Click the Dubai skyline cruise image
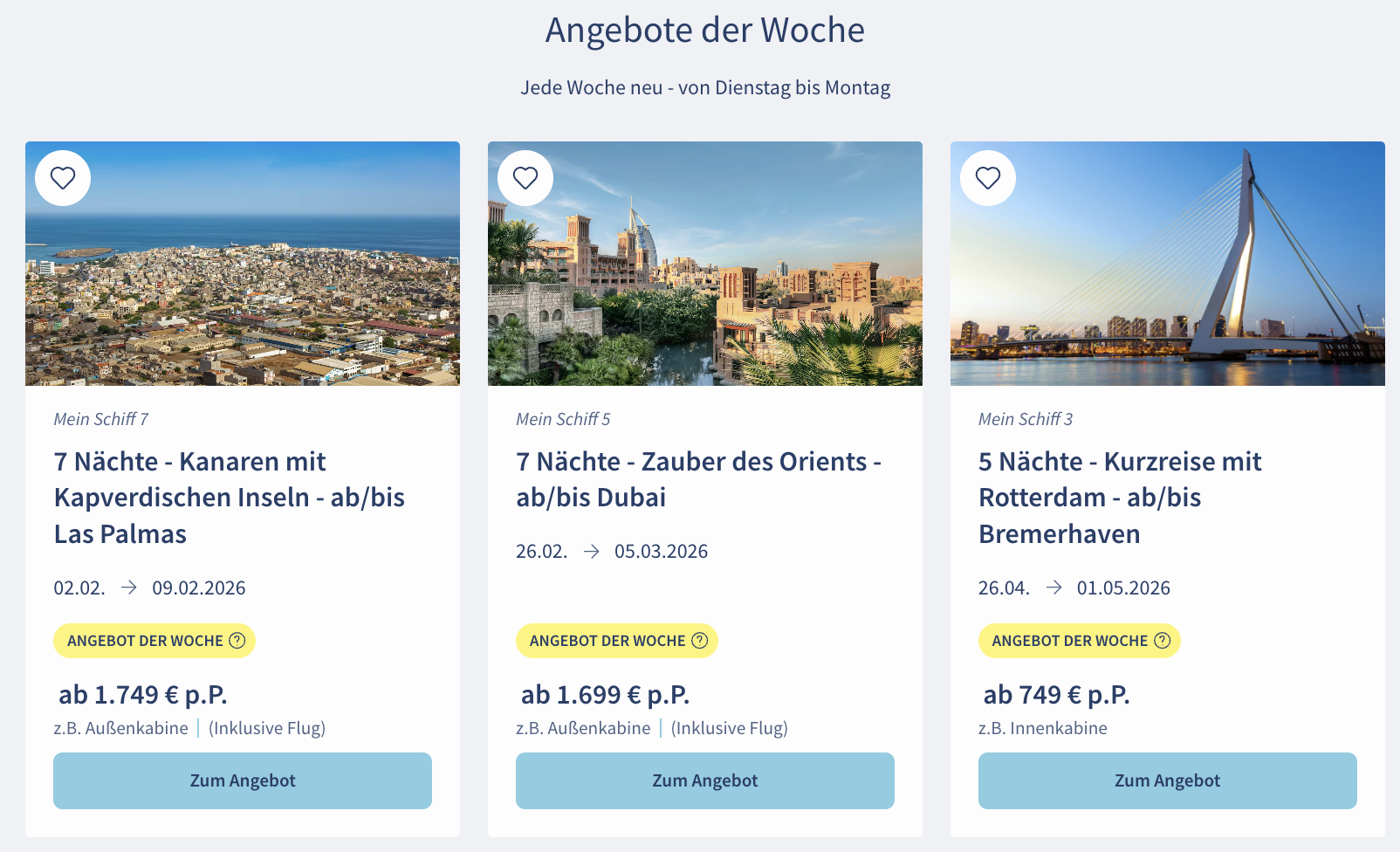The height and width of the screenshot is (852, 1400). pos(705,264)
